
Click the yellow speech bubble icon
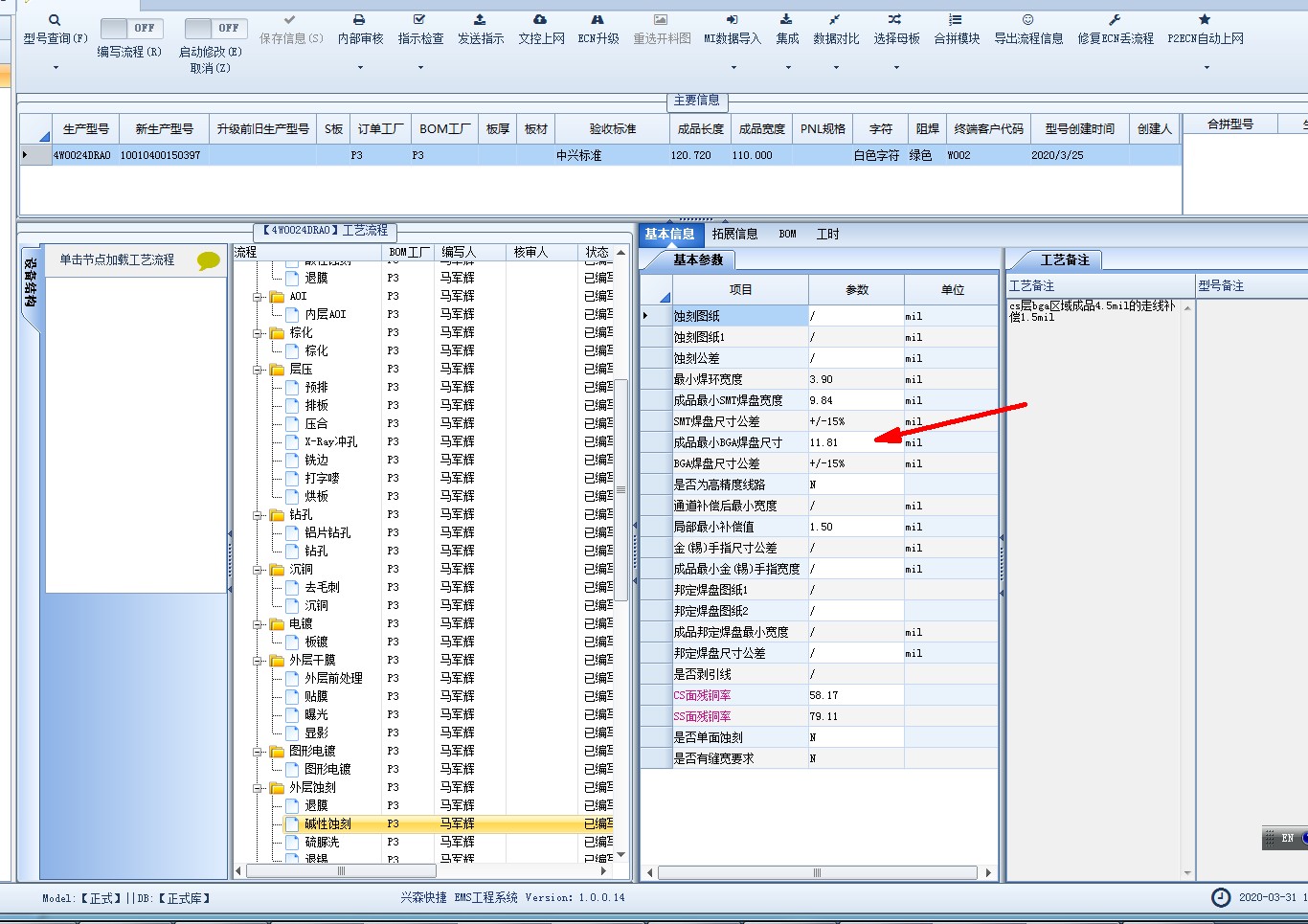[x=208, y=260]
